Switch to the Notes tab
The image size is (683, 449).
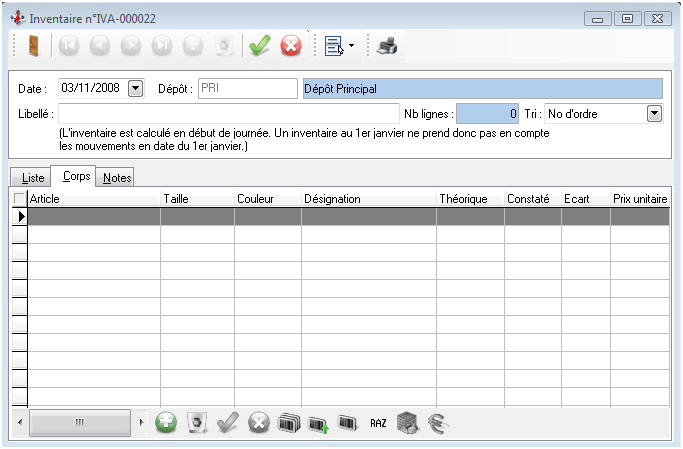[x=117, y=177]
